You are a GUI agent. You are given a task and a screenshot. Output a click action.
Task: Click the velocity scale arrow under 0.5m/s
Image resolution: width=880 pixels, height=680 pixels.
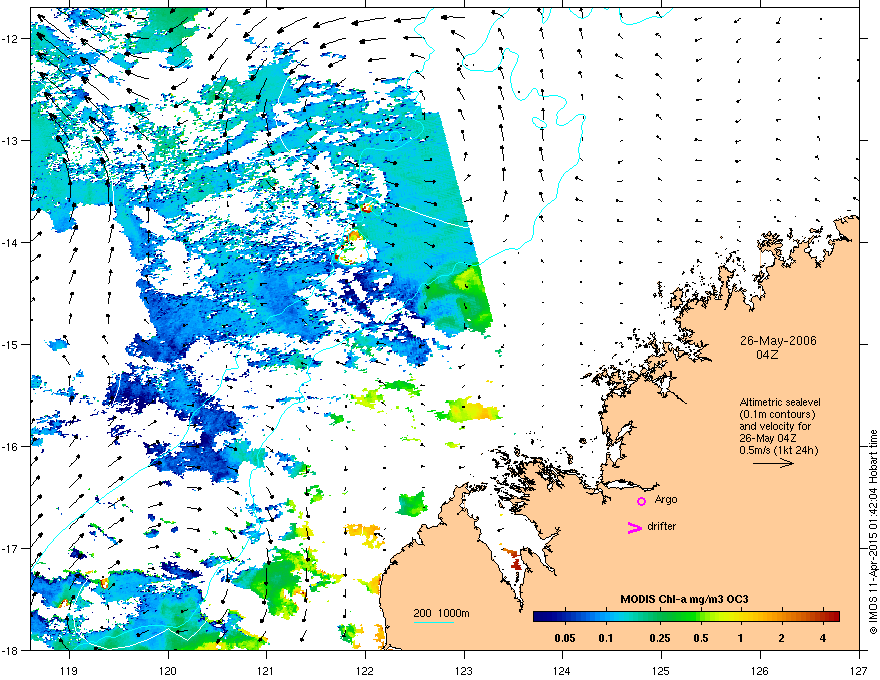point(773,463)
